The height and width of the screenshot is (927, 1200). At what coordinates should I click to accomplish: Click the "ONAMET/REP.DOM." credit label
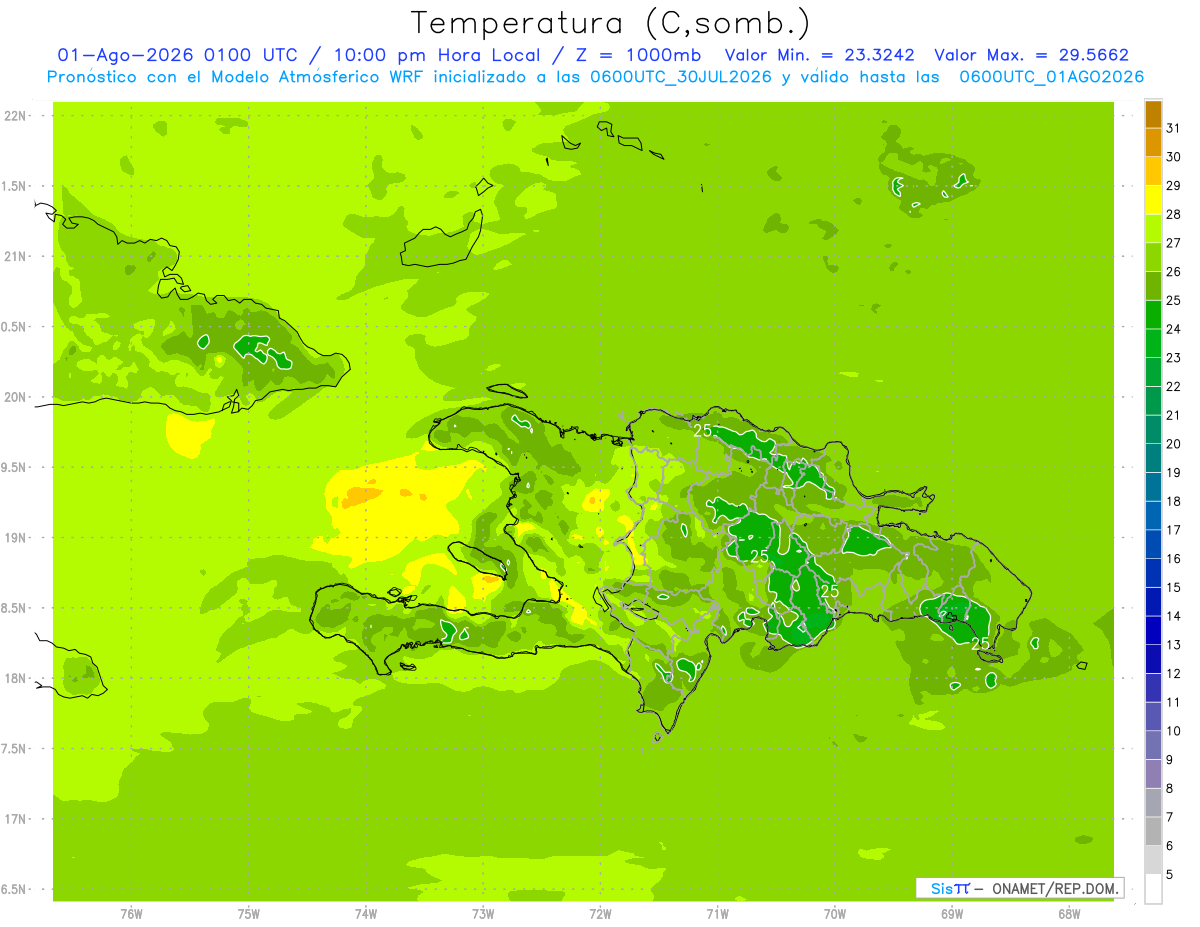pos(1056,888)
